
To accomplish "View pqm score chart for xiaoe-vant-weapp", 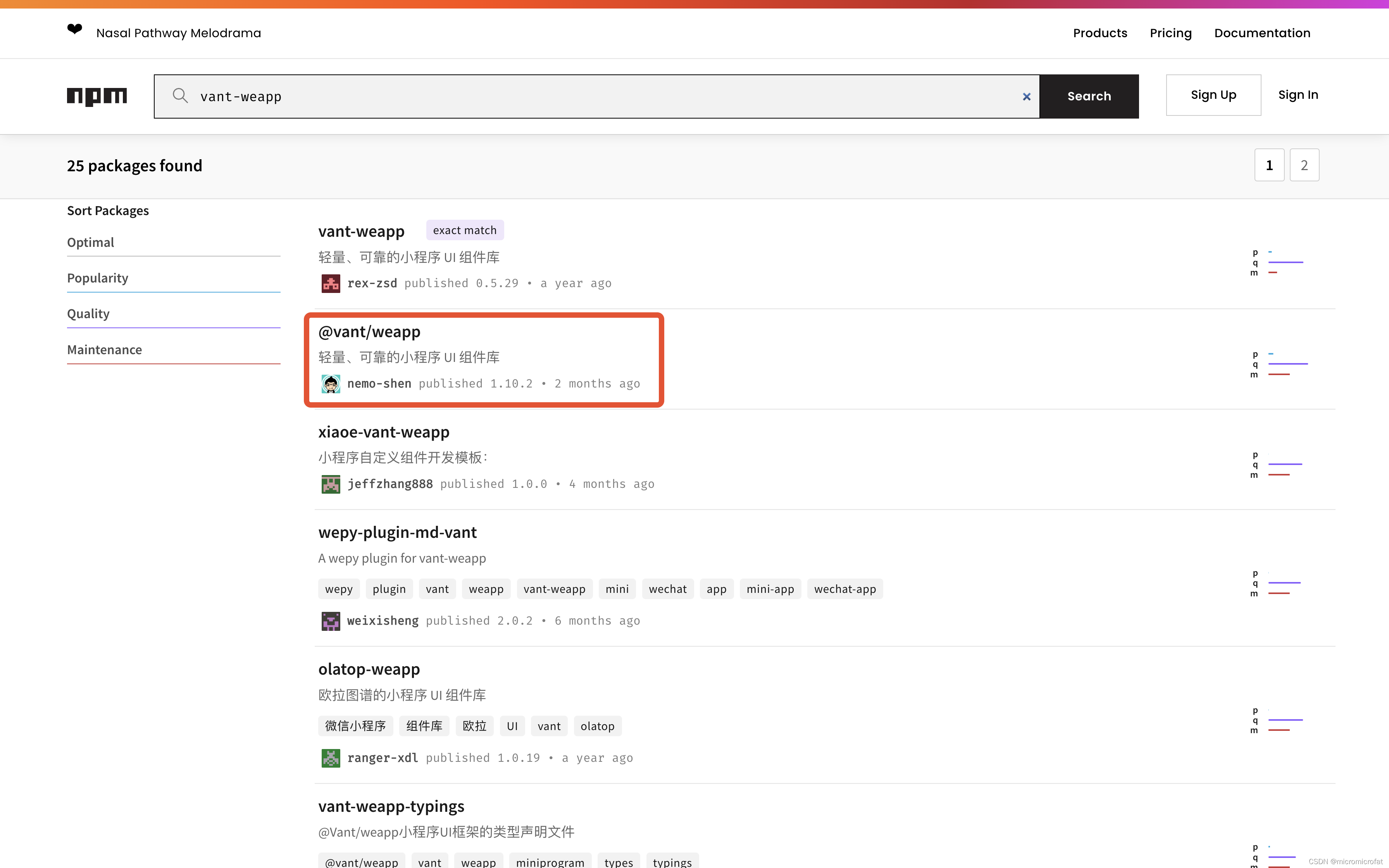I will point(1277,465).
